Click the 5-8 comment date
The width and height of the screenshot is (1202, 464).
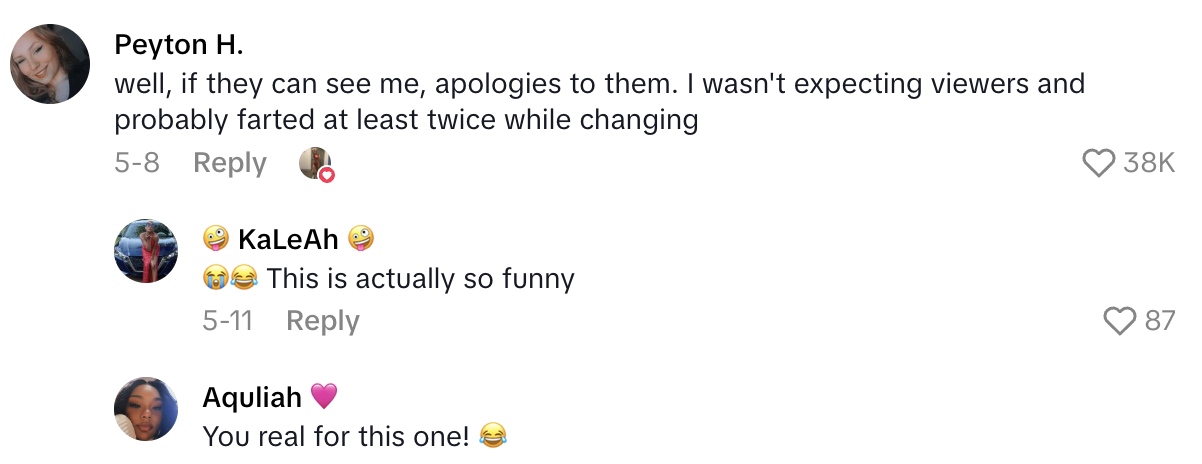(x=137, y=163)
